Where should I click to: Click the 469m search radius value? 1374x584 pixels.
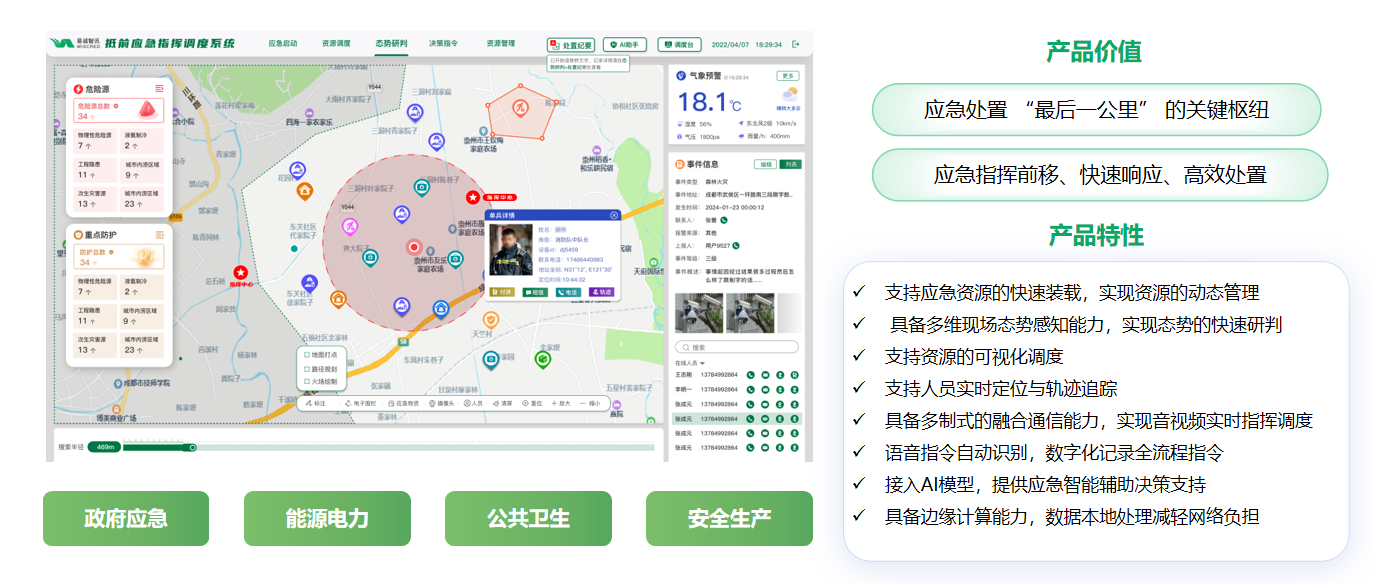103,447
